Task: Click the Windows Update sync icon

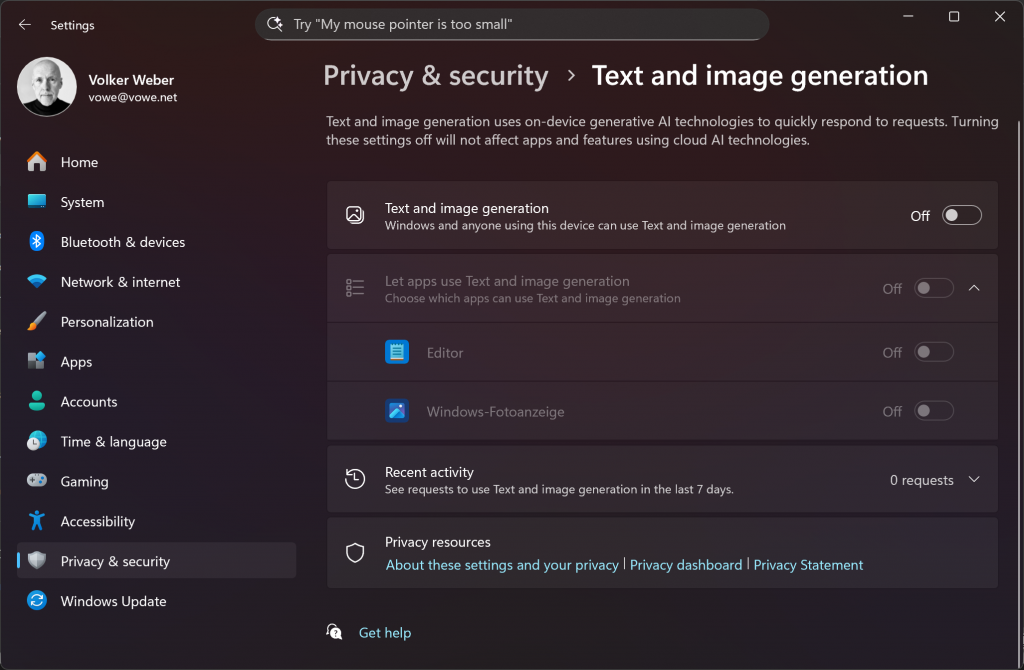Action: click(37, 601)
